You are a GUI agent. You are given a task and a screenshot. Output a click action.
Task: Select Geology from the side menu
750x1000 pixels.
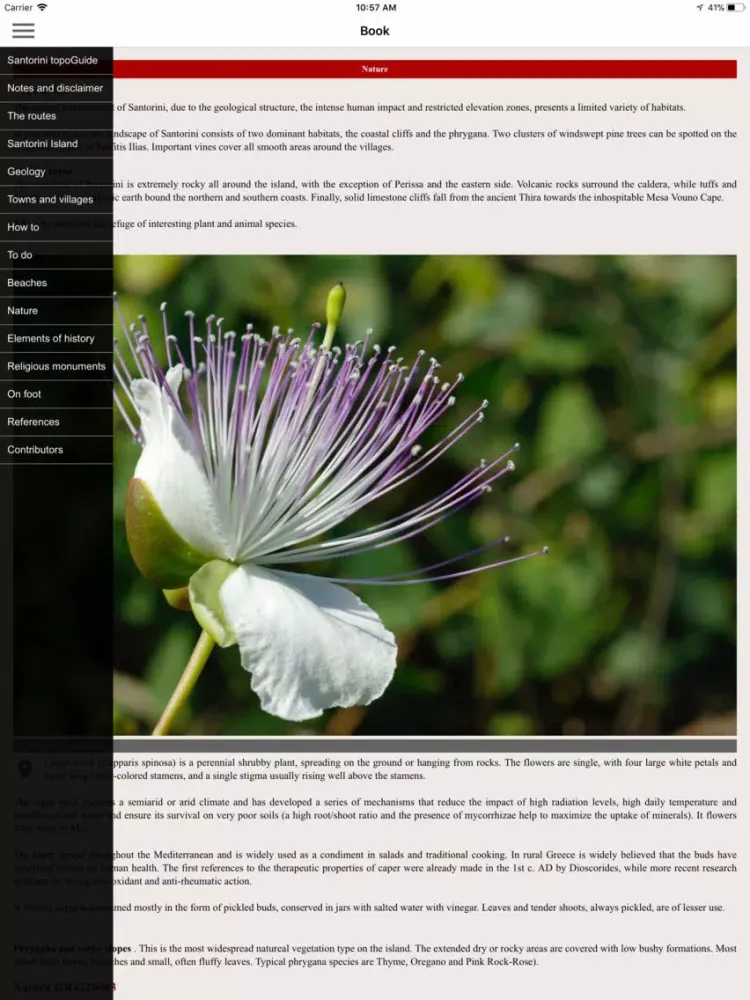pos(56,172)
